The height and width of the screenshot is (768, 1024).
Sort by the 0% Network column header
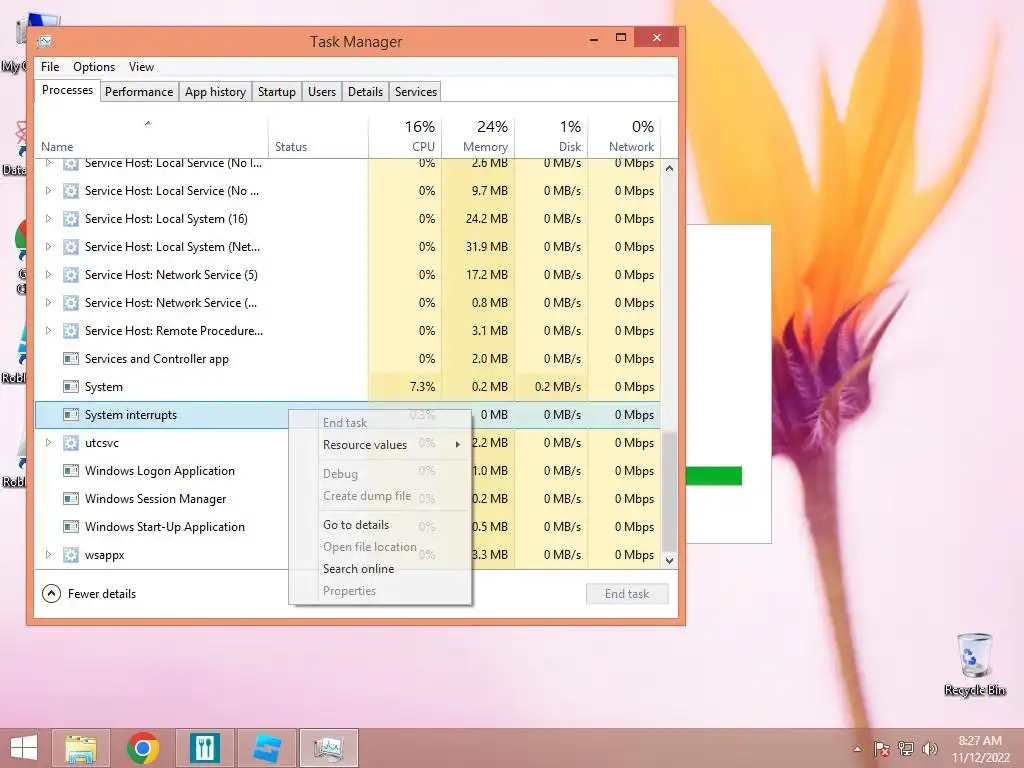tap(624, 137)
